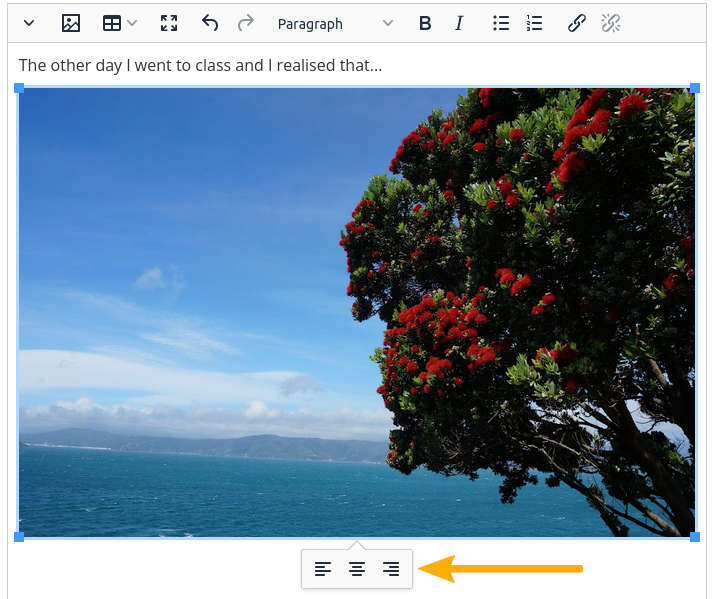
Task: Open the Paragraph style dropdown
Action: [334, 23]
